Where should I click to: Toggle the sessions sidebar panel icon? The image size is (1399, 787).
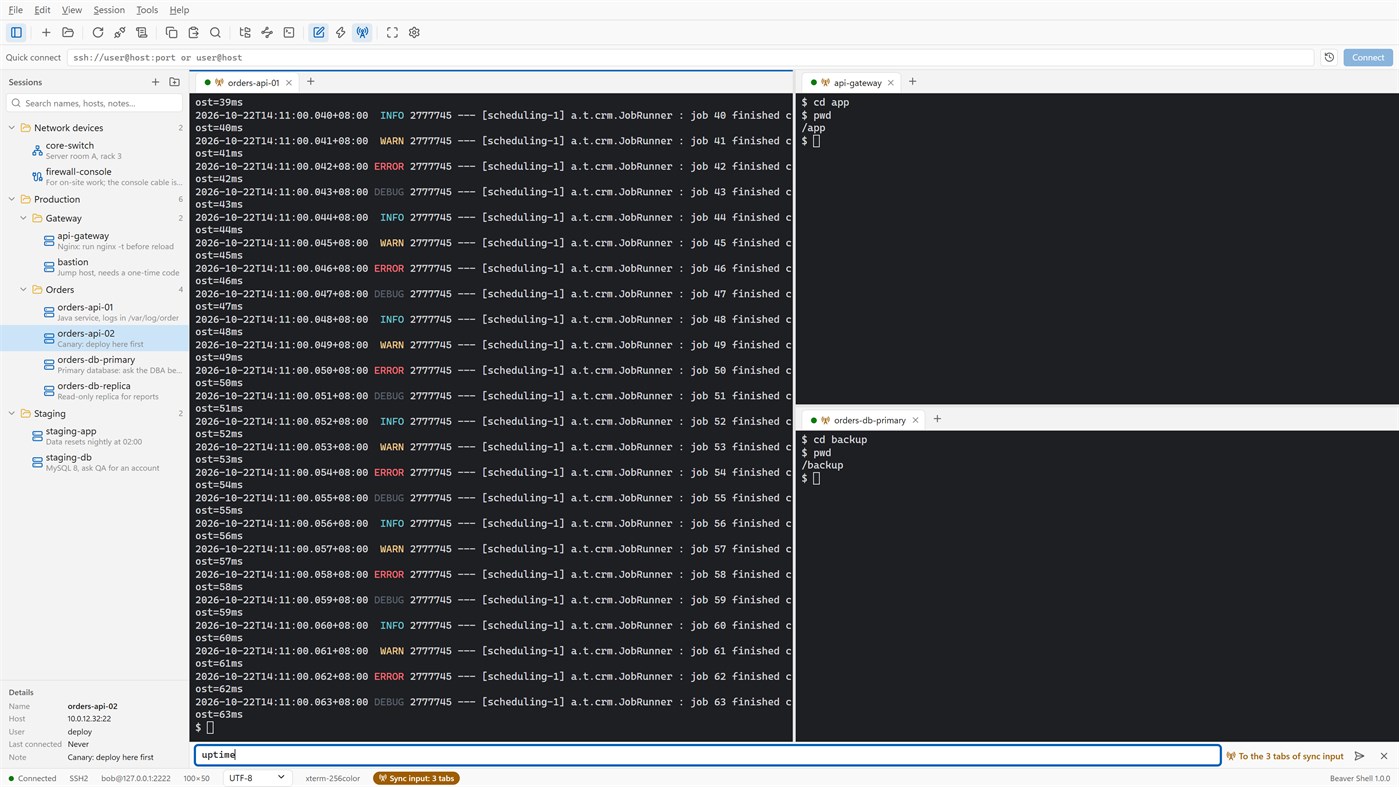pos(16,32)
